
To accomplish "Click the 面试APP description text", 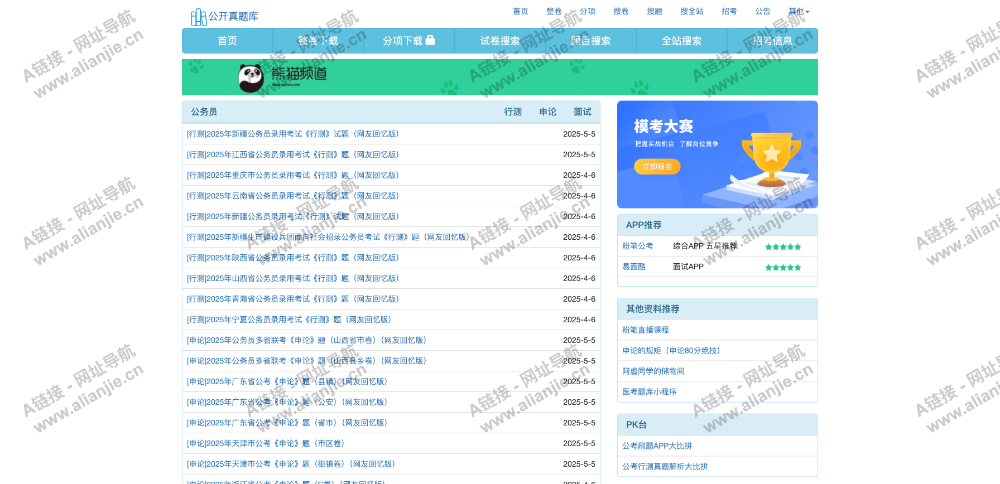I will coord(688,267).
